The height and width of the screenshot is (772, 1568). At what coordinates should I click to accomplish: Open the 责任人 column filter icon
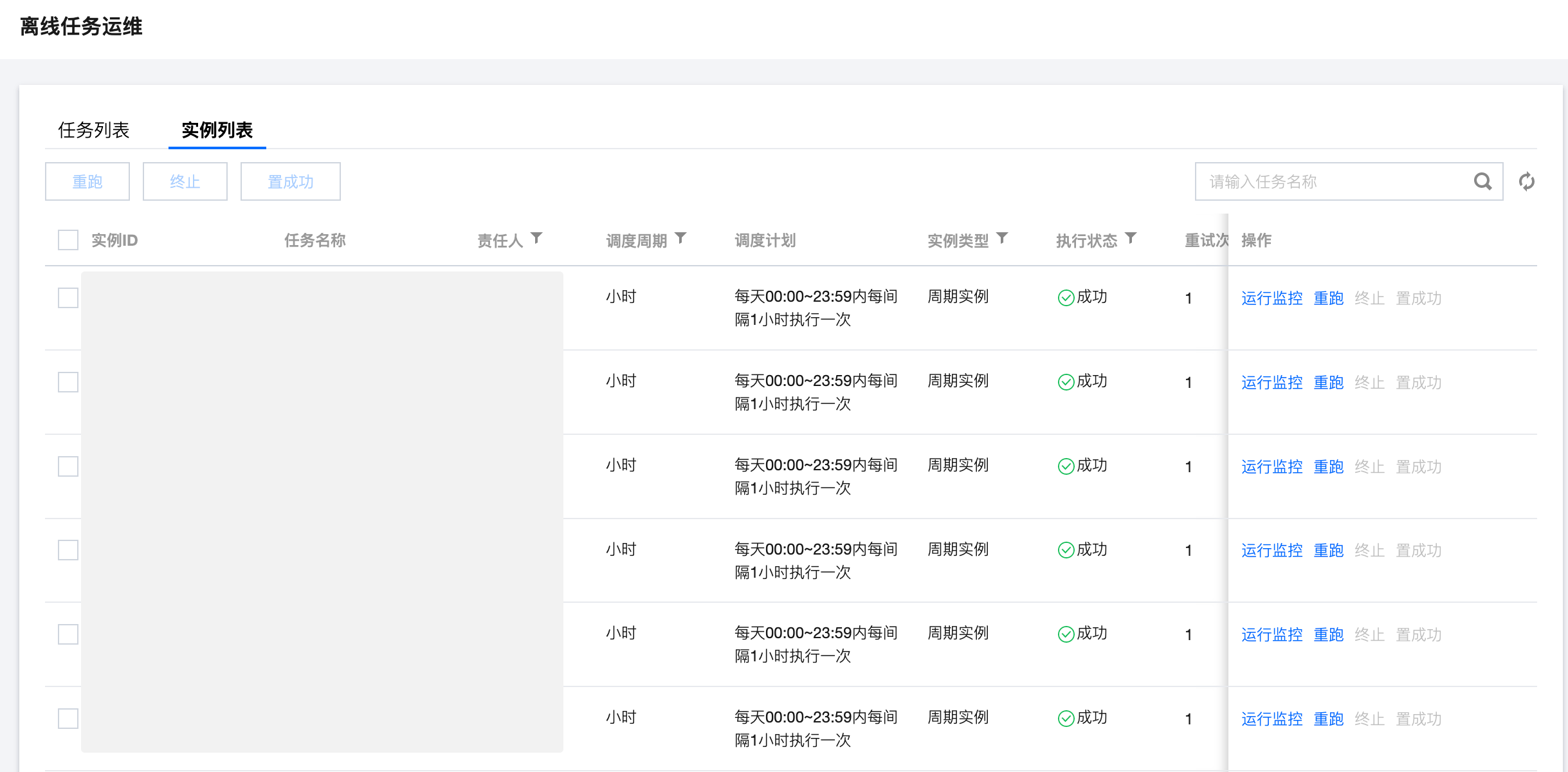(x=537, y=239)
